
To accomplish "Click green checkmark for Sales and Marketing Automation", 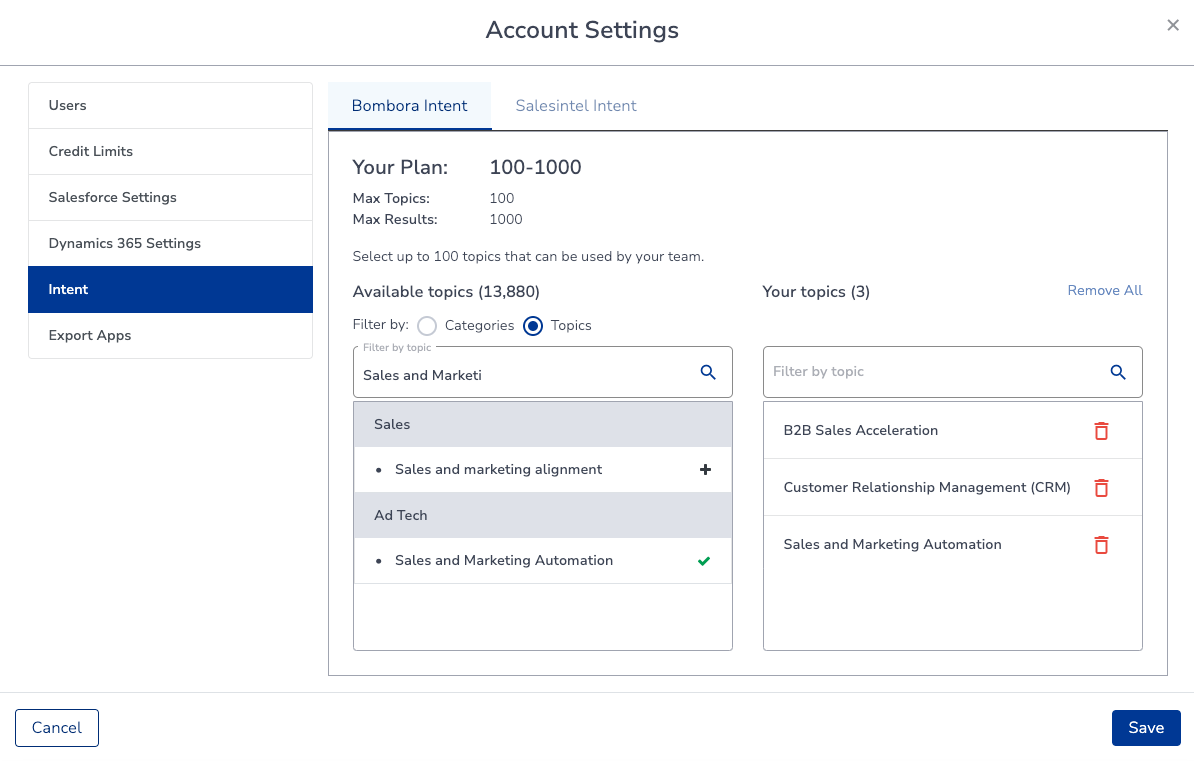I will click(704, 561).
